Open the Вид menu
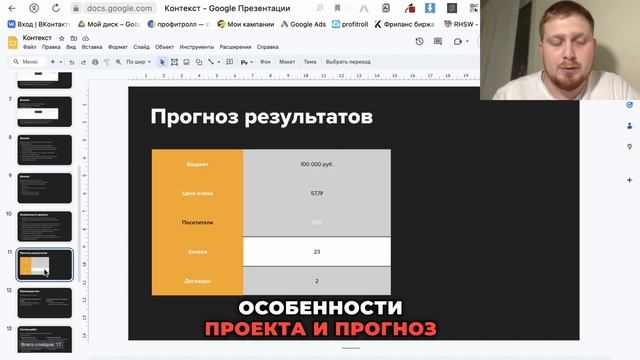 (71, 47)
